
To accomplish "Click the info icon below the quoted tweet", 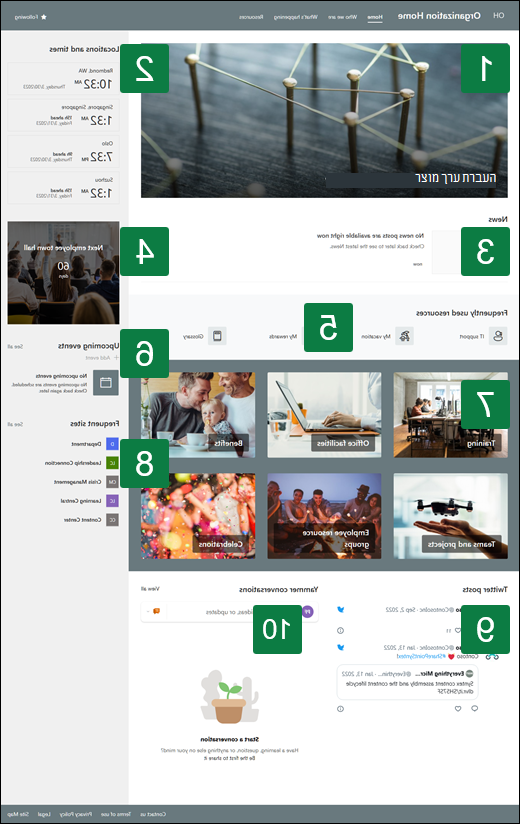I will coord(340,708).
